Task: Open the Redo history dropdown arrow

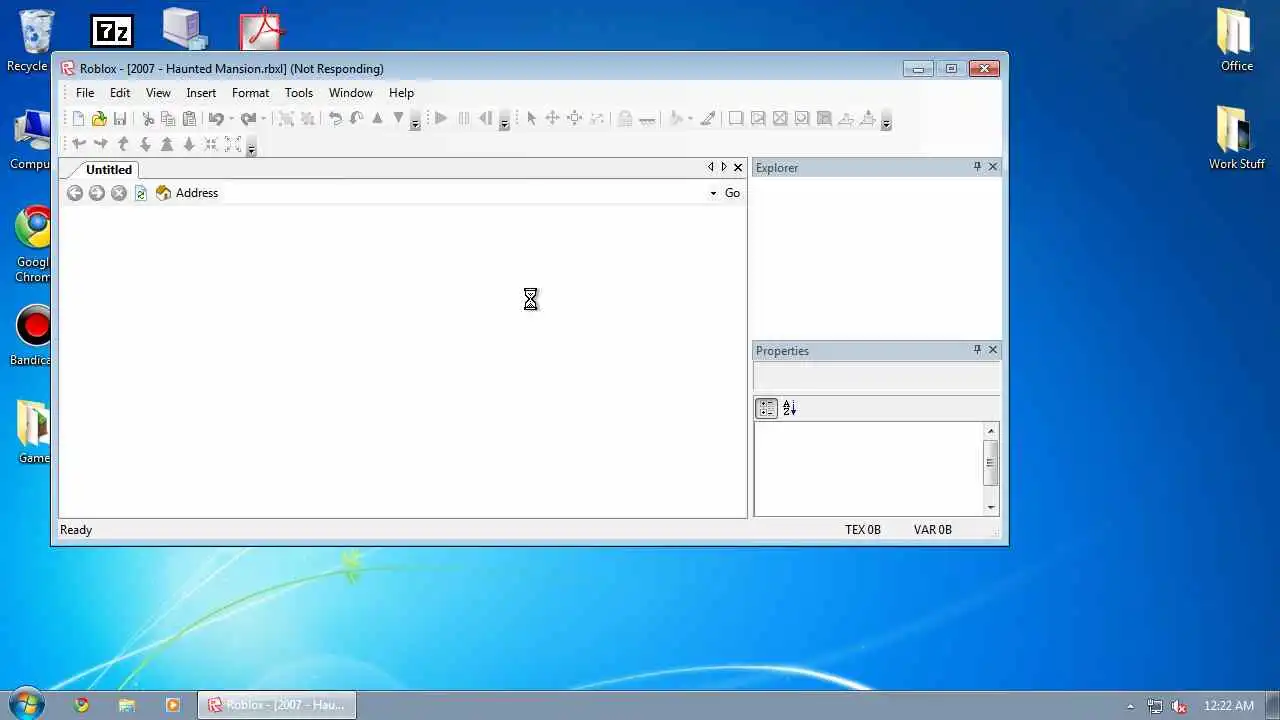Action: click(264, 119)
